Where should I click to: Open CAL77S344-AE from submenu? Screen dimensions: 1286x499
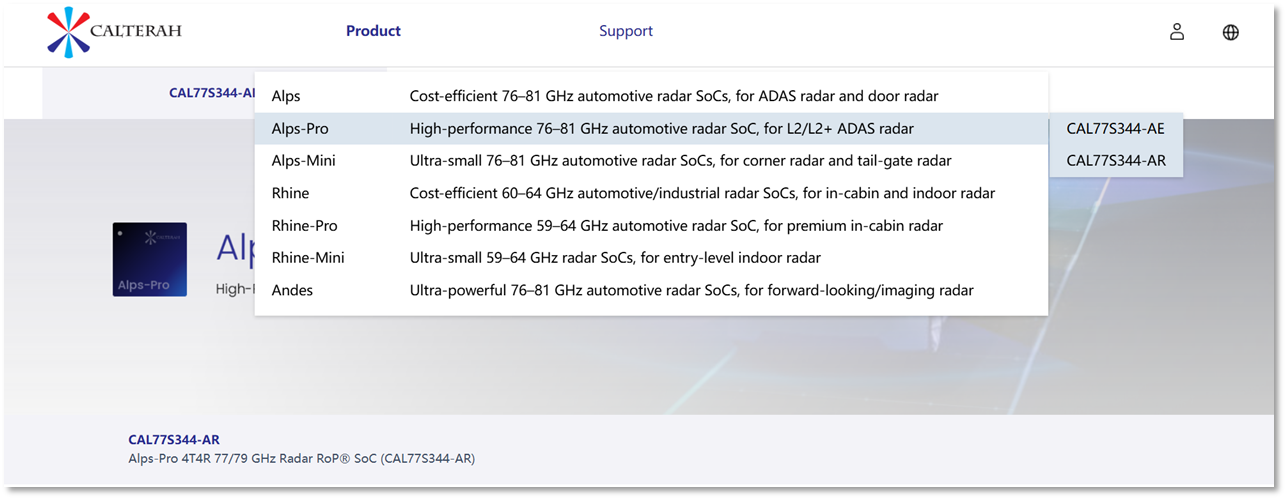point(1116,129)
